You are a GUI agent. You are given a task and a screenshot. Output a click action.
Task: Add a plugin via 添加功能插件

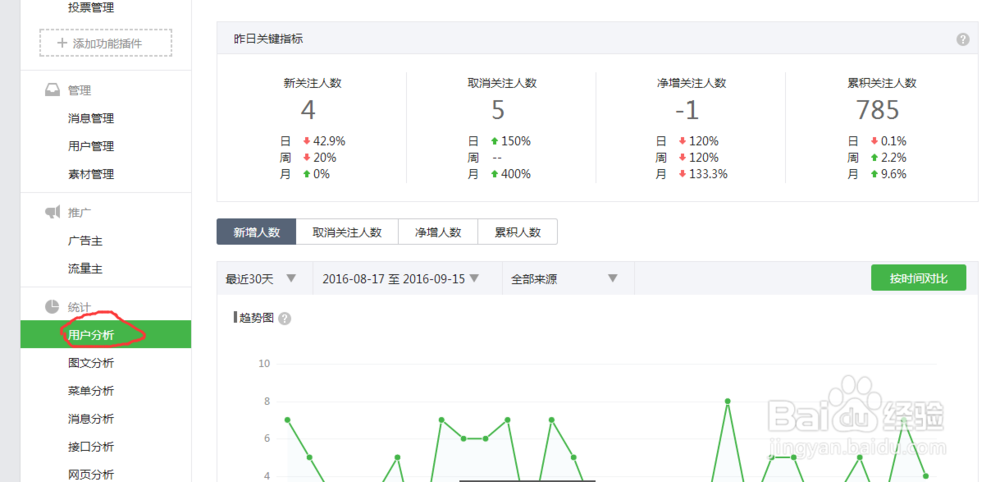(106, 43)
